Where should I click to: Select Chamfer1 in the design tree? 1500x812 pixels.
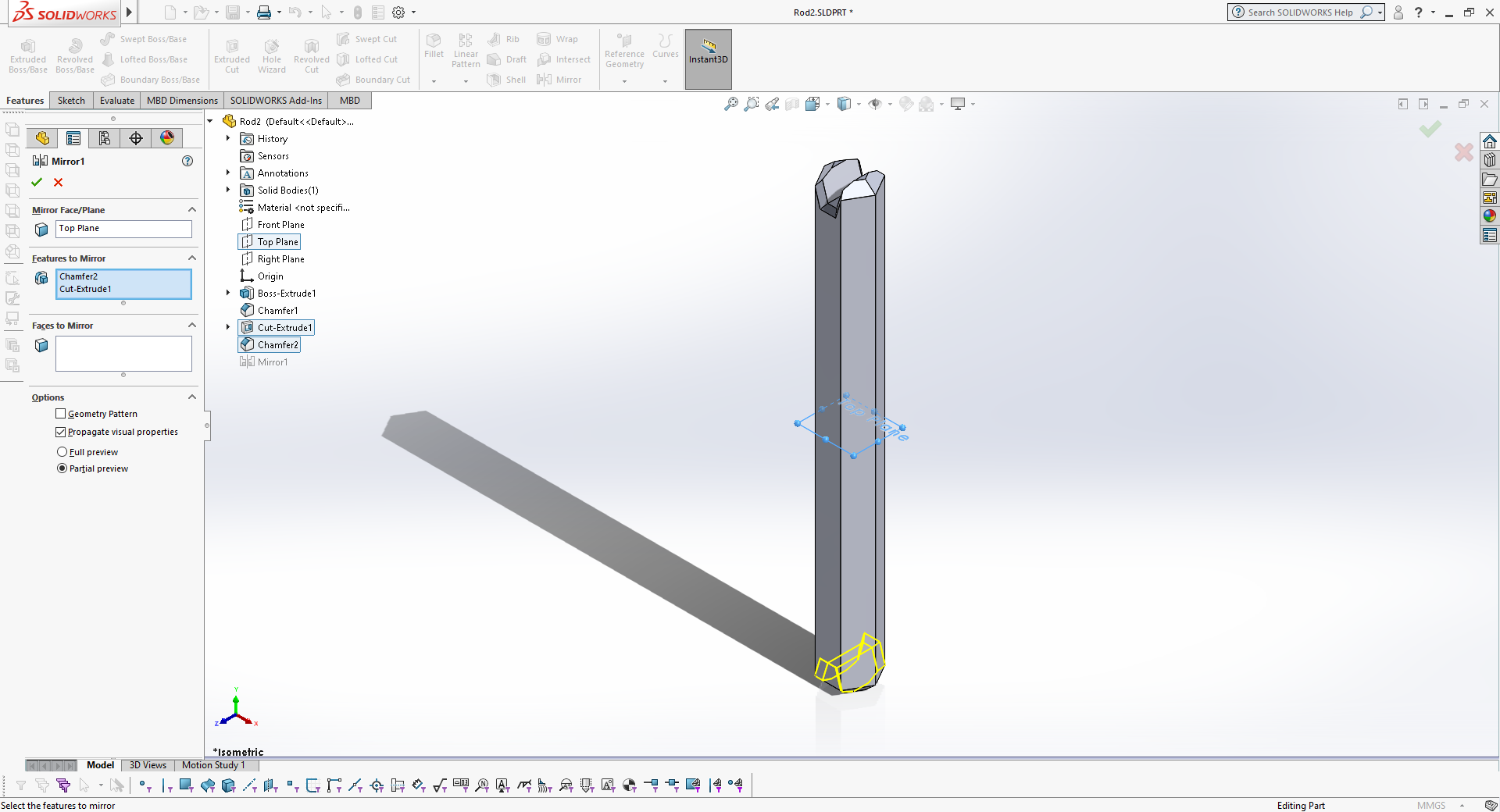tap(270, 311)
